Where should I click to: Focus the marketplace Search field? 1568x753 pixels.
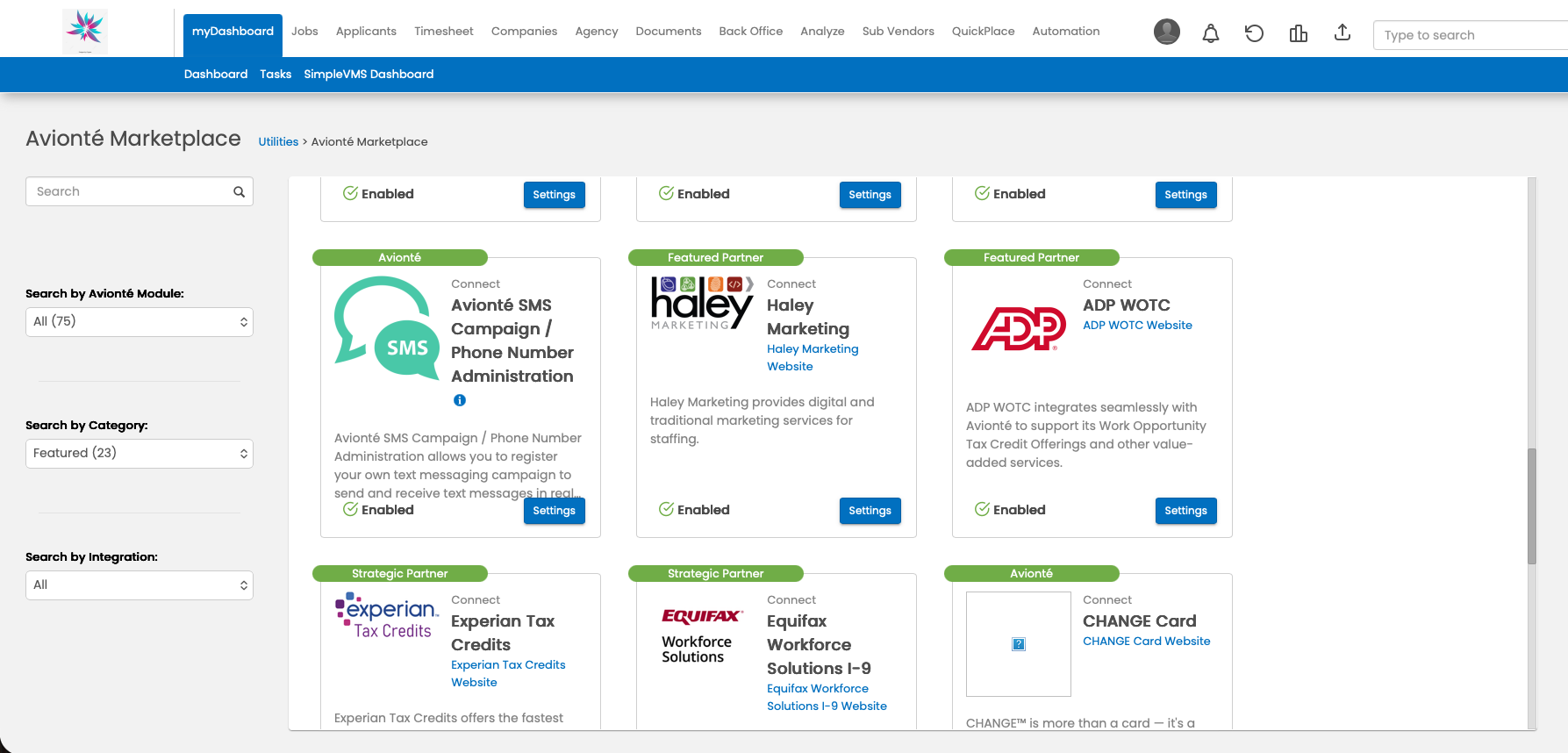pos(140,191)
